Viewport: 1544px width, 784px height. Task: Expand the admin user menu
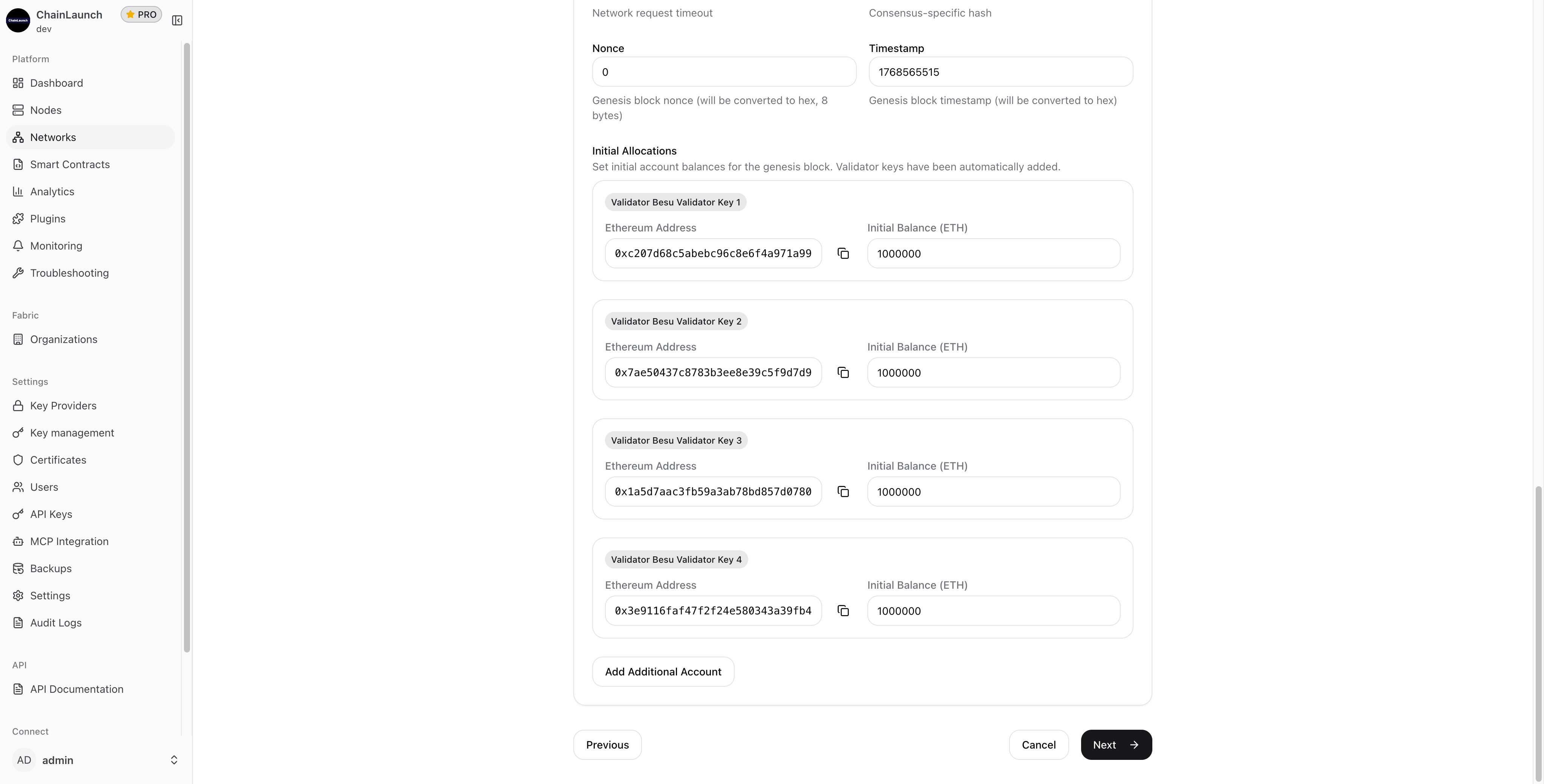point(174,760)
